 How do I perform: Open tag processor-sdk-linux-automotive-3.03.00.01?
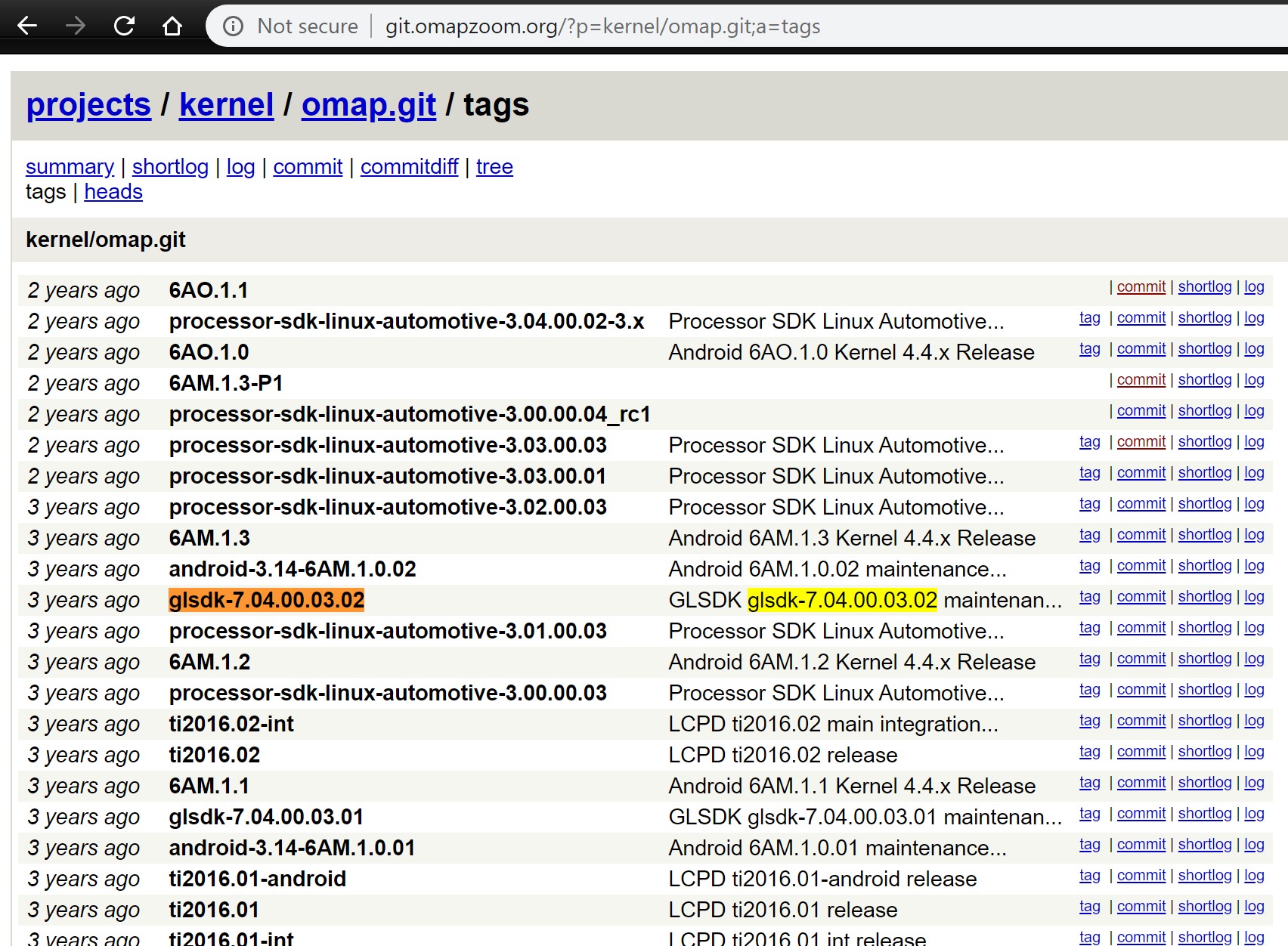point(388,476)
